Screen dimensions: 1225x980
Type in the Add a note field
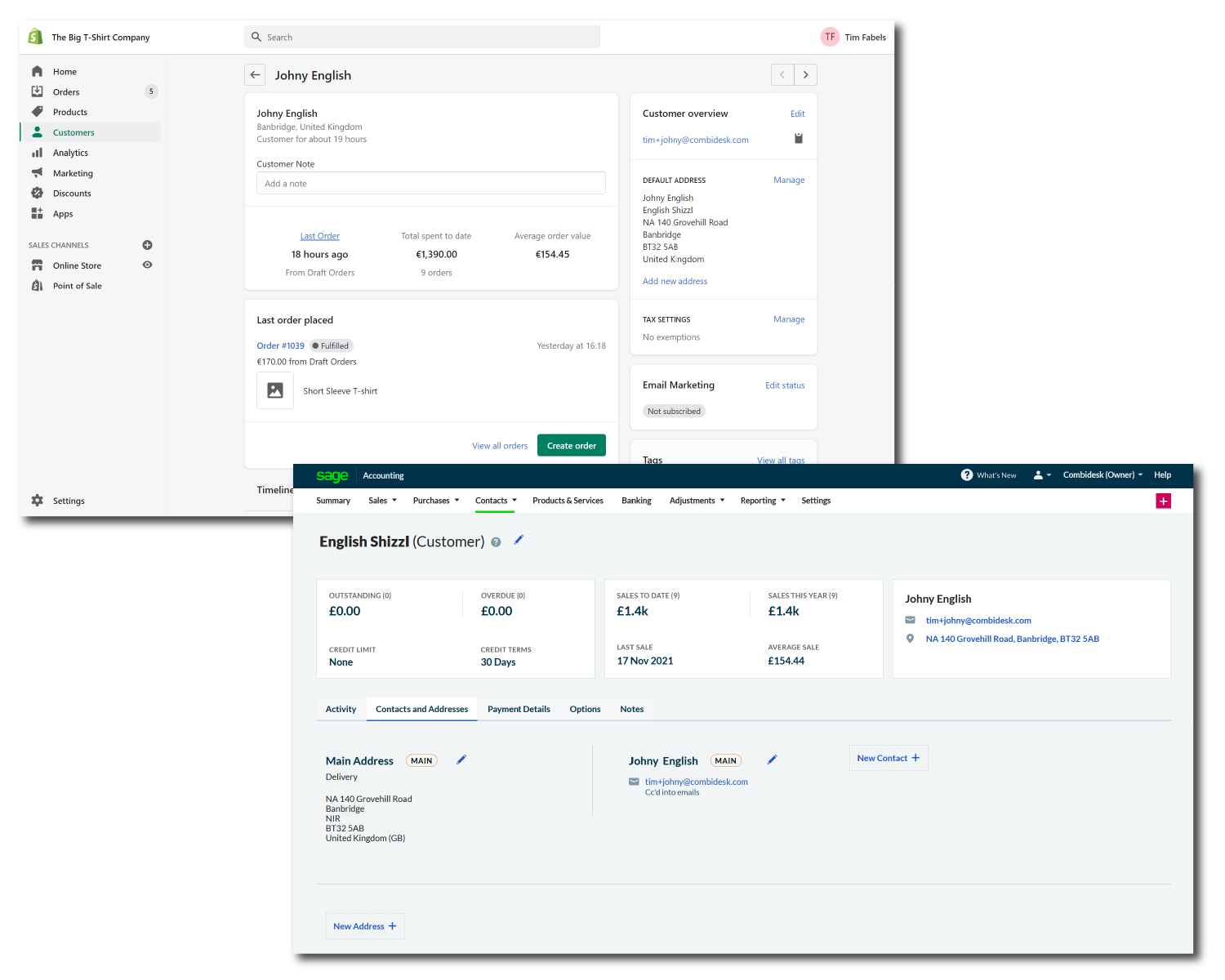pyautogui.click(x=430, y=182)
